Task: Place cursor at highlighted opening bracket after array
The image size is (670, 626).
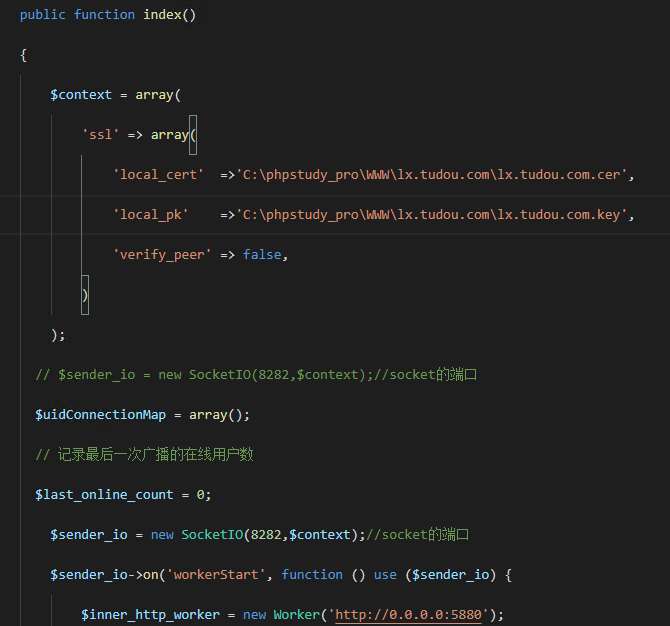Action: click(193, 135)
